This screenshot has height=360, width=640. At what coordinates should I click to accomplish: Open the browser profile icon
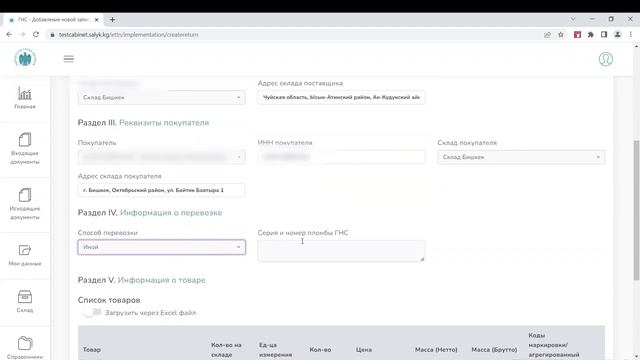(618, 35)
